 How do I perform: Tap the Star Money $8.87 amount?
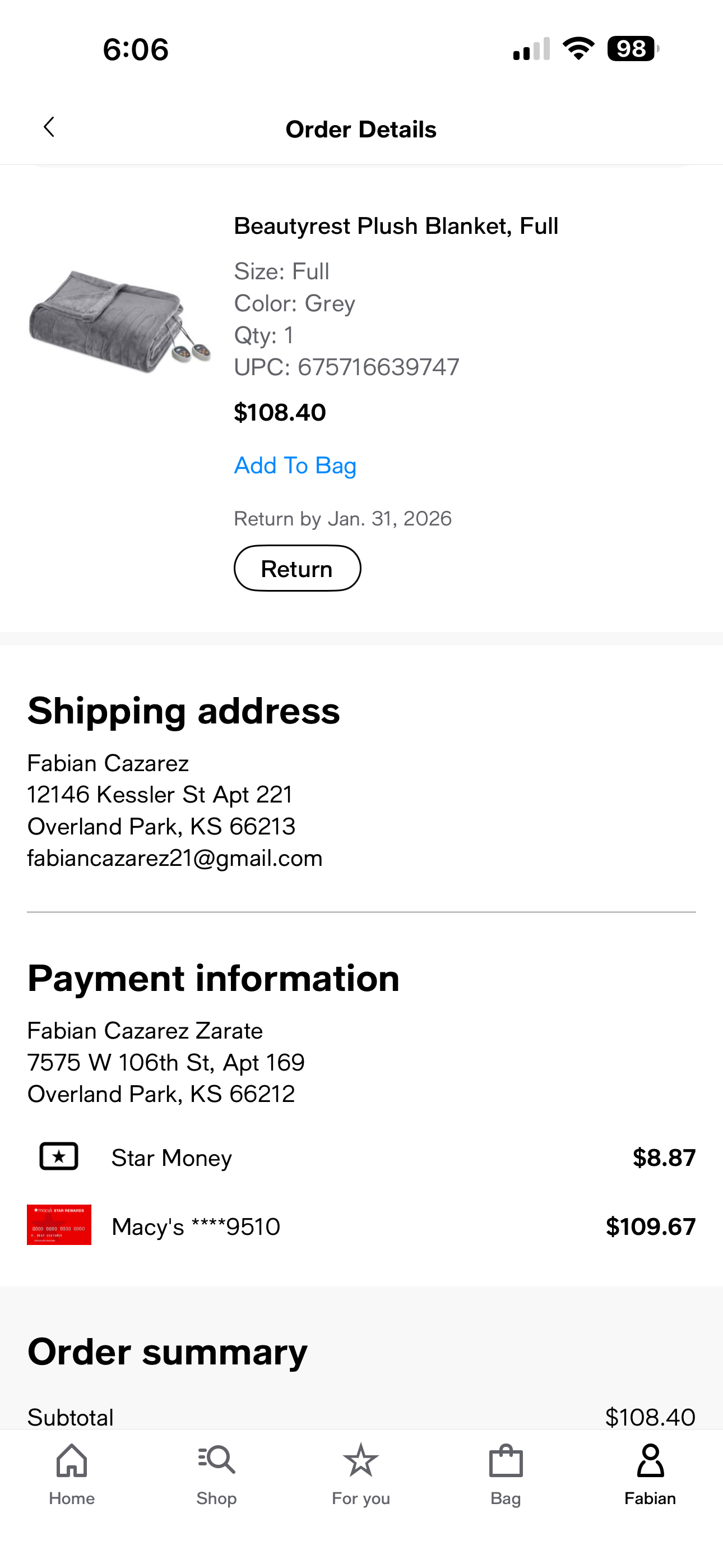click(664, 1157)
